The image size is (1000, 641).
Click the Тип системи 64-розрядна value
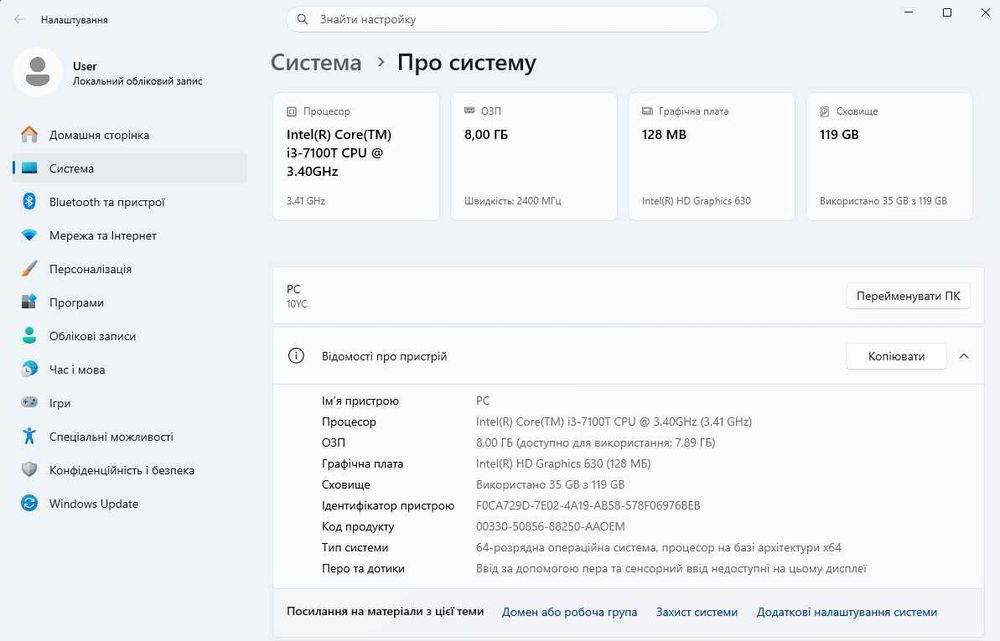tap(659, 547)
